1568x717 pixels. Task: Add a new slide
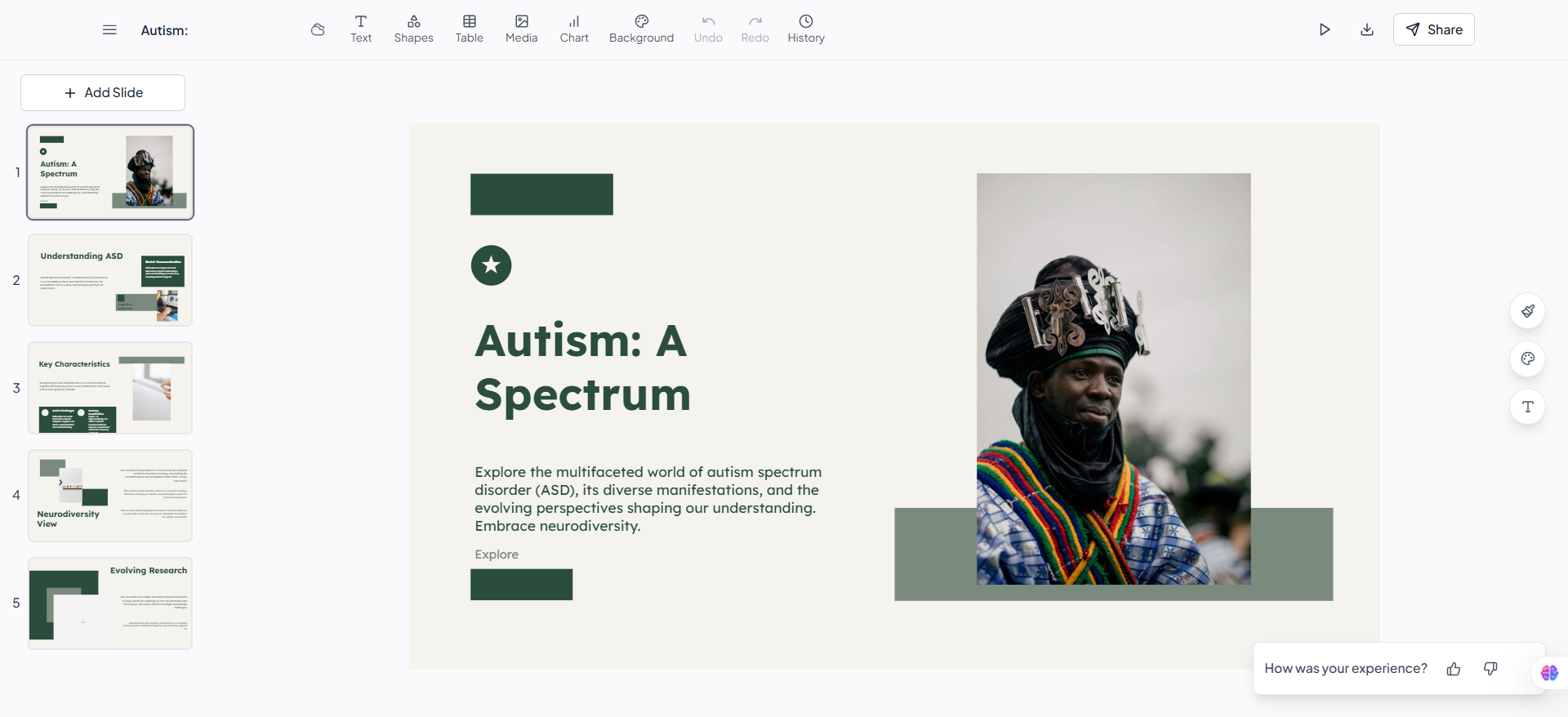(103, 93)
